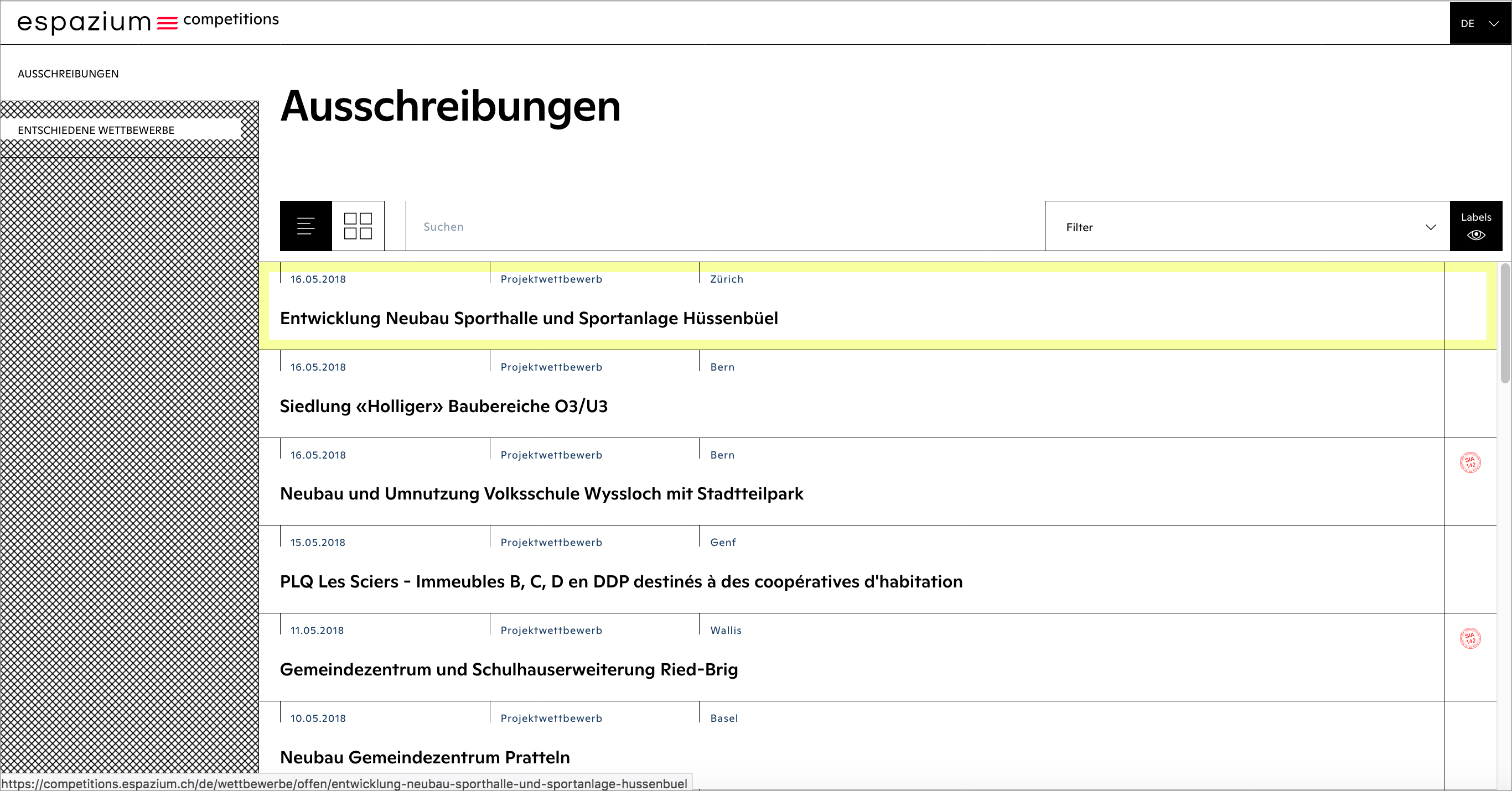The height and width of the screenshot is (791, 1512).
Task: Open Ausschreibungen sidebar menu item
Action: (x=68, y=74)
